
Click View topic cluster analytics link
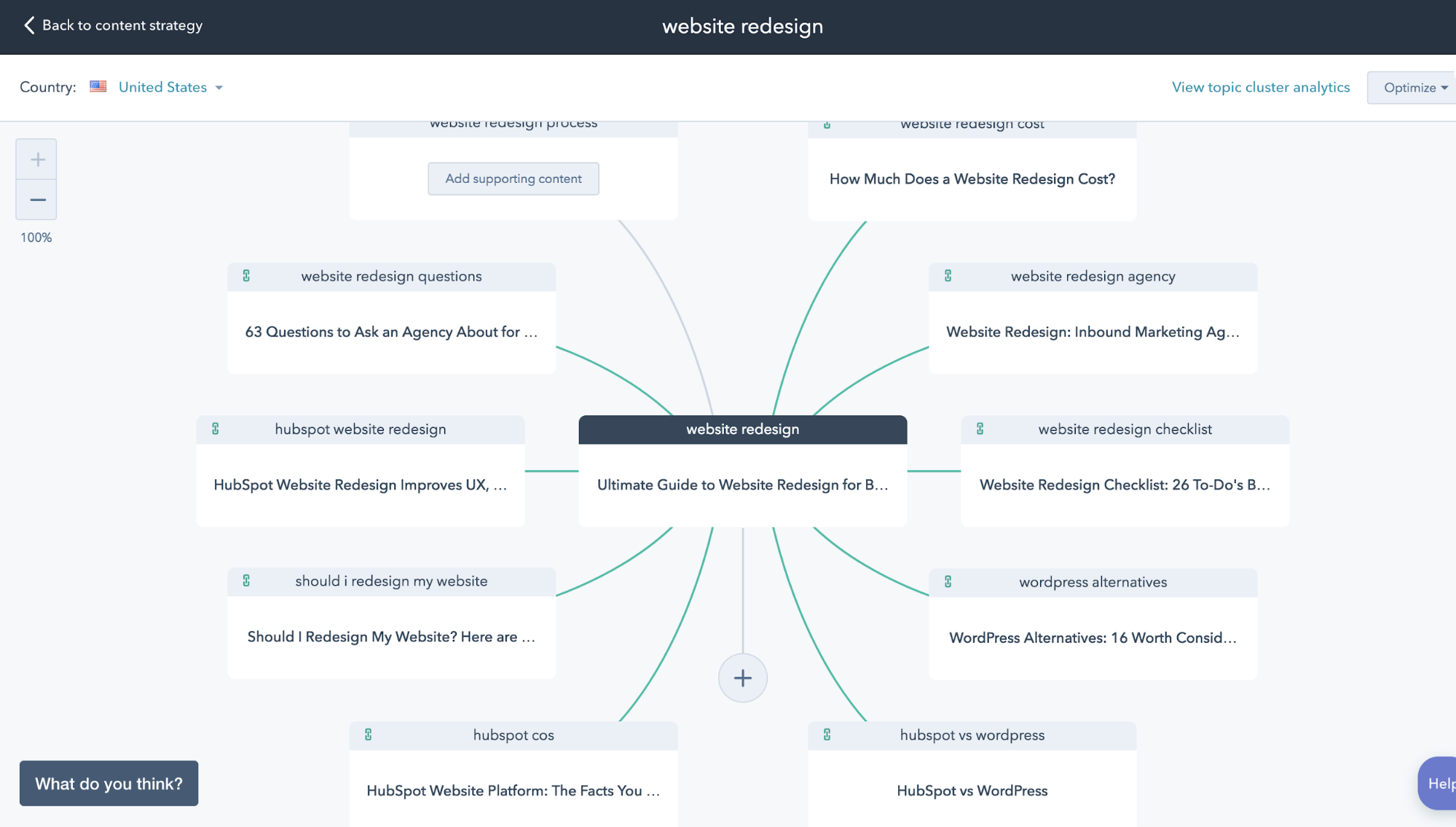point(1261,88)
